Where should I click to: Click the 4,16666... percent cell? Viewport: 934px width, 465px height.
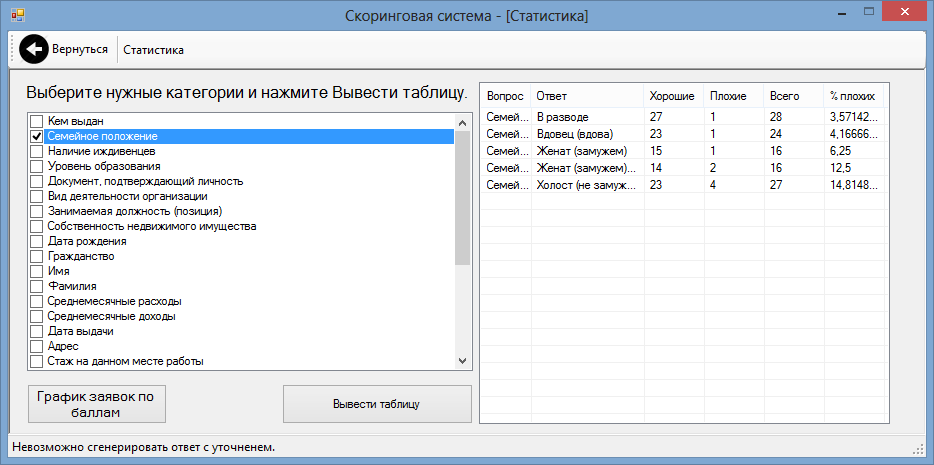(854, 134)
